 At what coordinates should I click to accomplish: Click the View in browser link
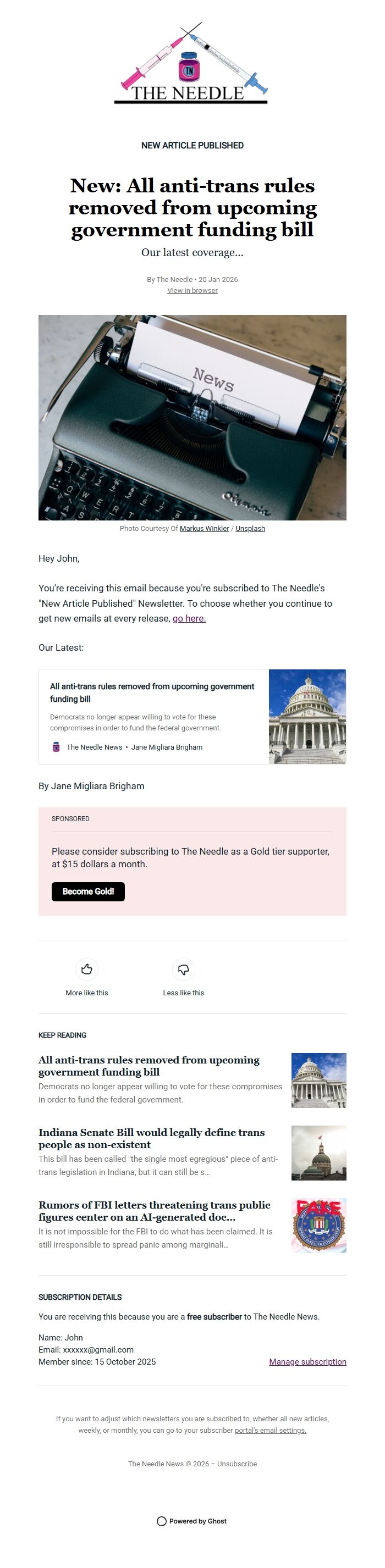192,291
